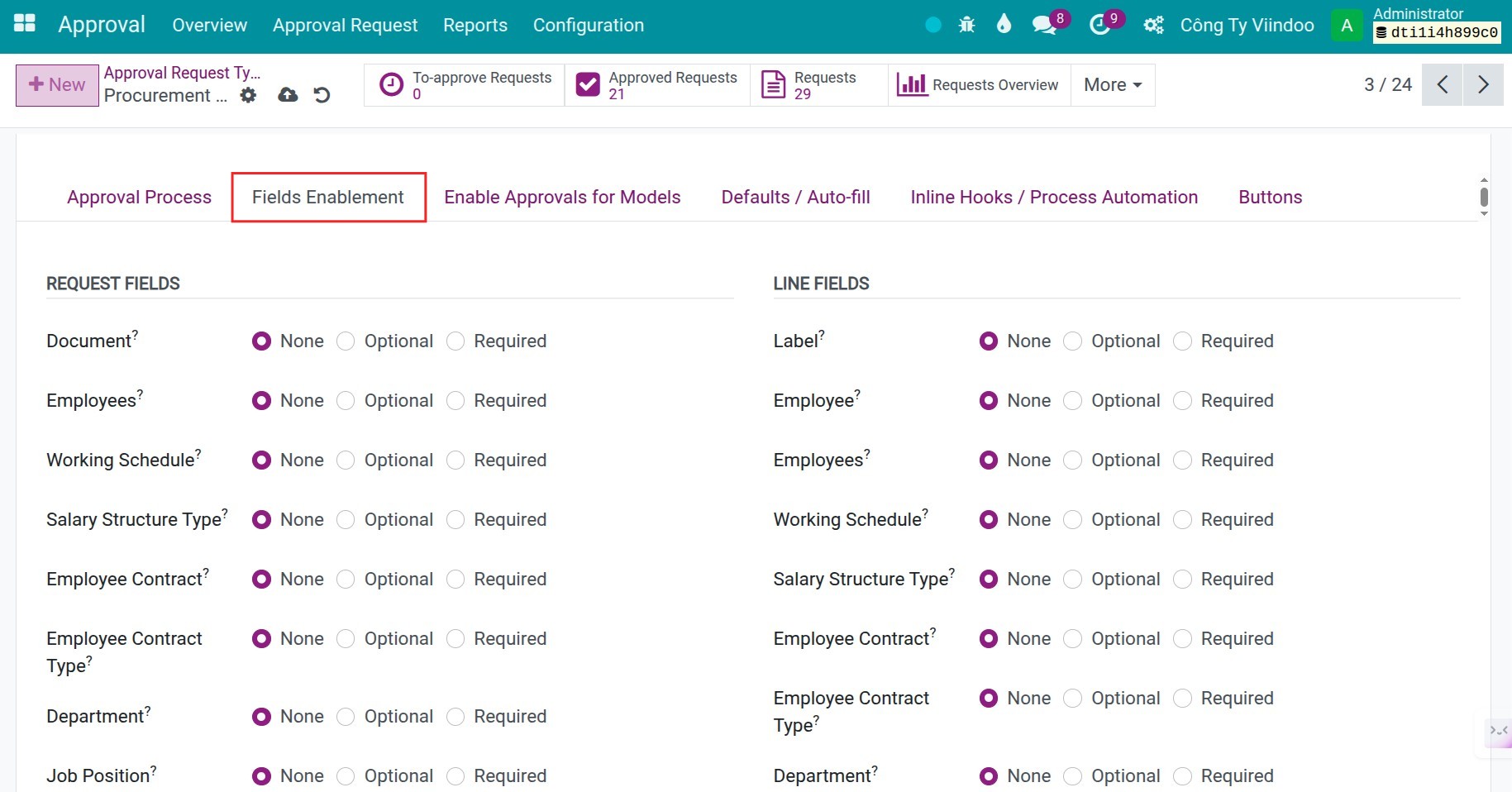Set Label line field to Required
The width and height of the screenshot is (1512, 792).
(x=1182, y=341)
